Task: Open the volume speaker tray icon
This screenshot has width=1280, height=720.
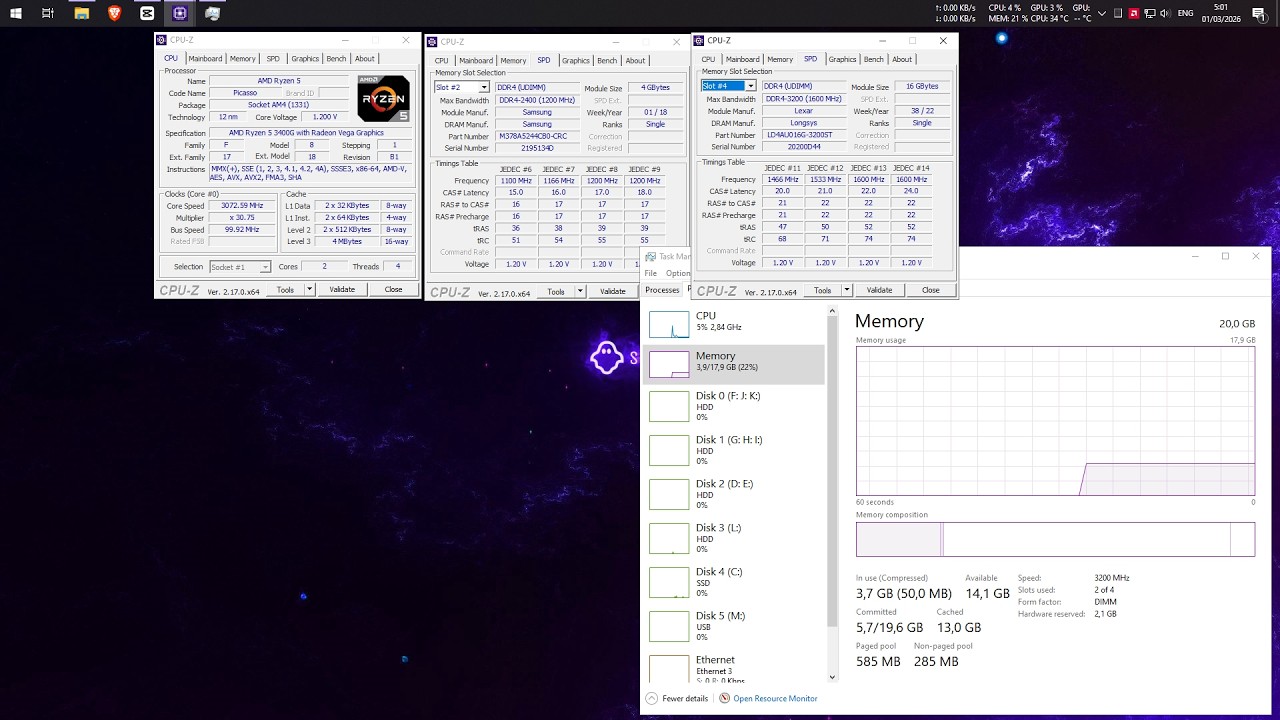Action: 1166,13
